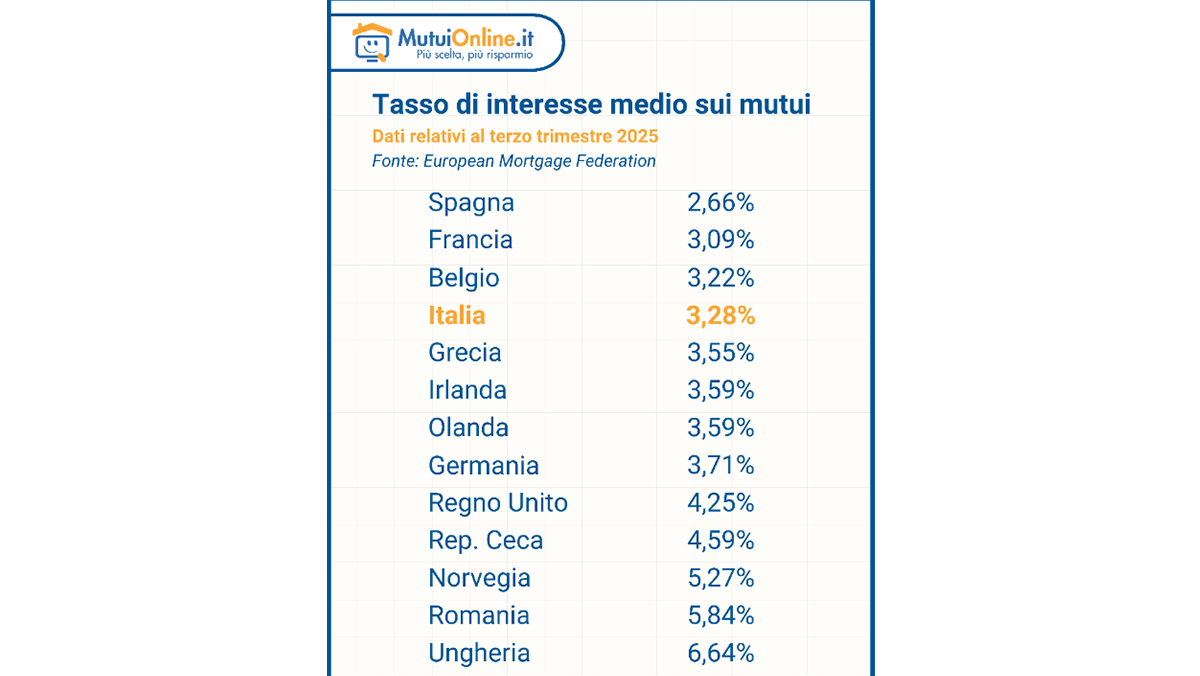Click Romania's 5,84% rate value
This screenshot has height=676, width=1200.
click(x=720, y=616)
